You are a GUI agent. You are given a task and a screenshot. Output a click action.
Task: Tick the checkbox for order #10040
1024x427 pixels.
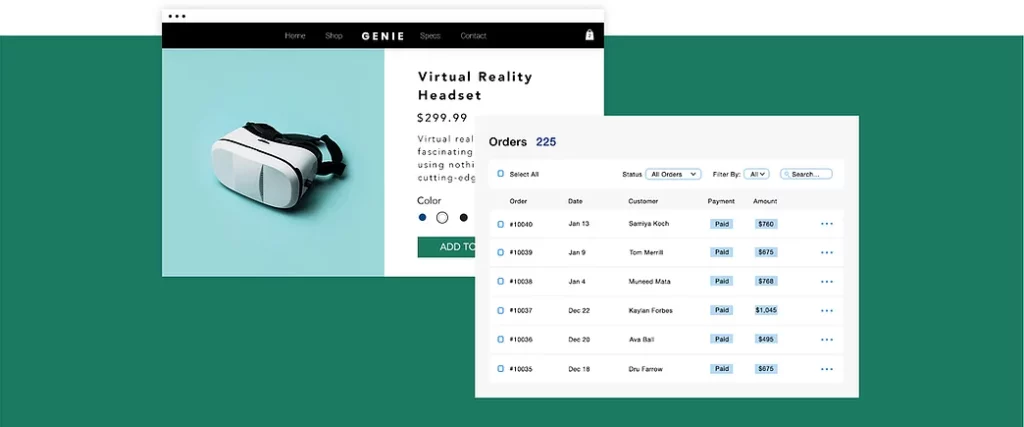click(501, 224)
